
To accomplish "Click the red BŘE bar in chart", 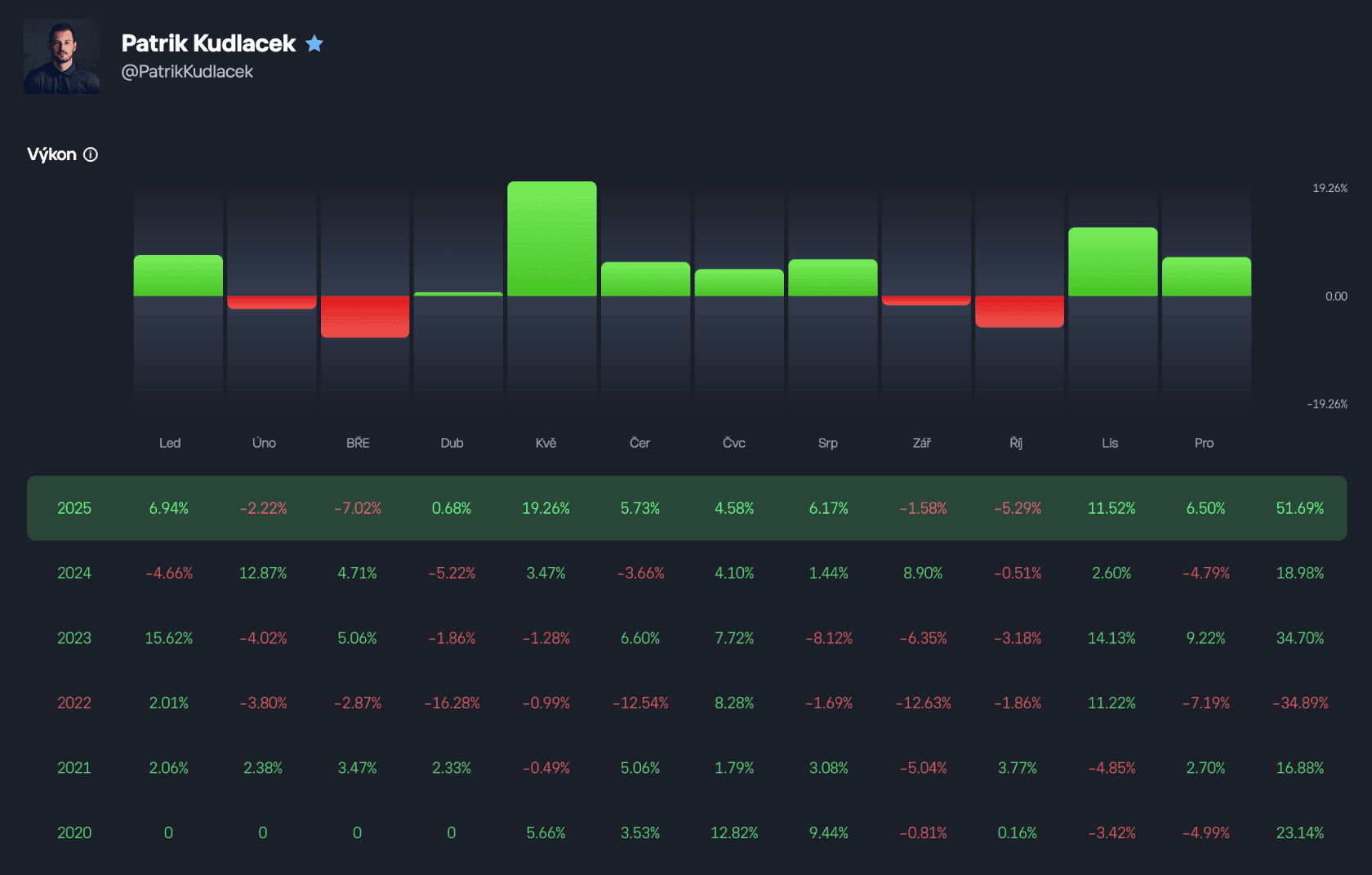I will tap(365, 316).
